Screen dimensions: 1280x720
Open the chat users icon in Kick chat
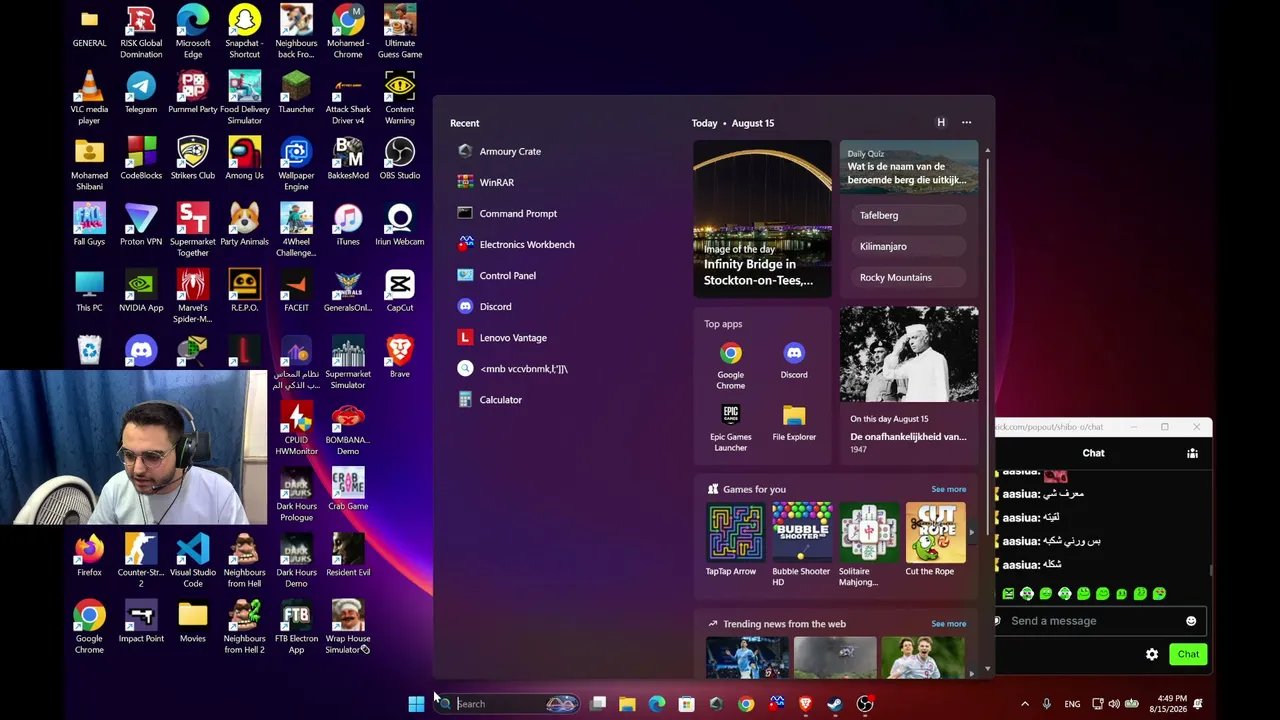[1192, 453]
